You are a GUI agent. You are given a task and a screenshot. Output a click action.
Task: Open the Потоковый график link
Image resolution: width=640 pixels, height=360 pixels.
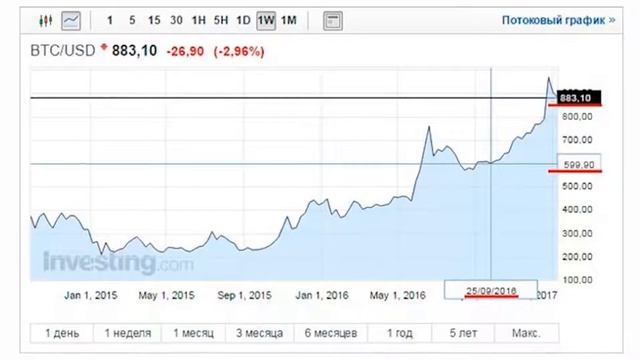point(558,20)
